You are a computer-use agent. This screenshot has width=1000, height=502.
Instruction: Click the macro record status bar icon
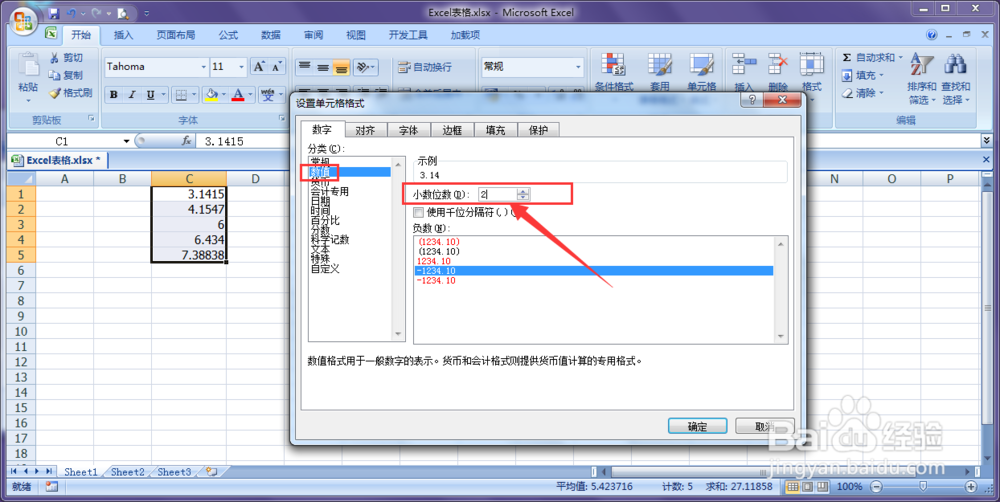[52, 487]
